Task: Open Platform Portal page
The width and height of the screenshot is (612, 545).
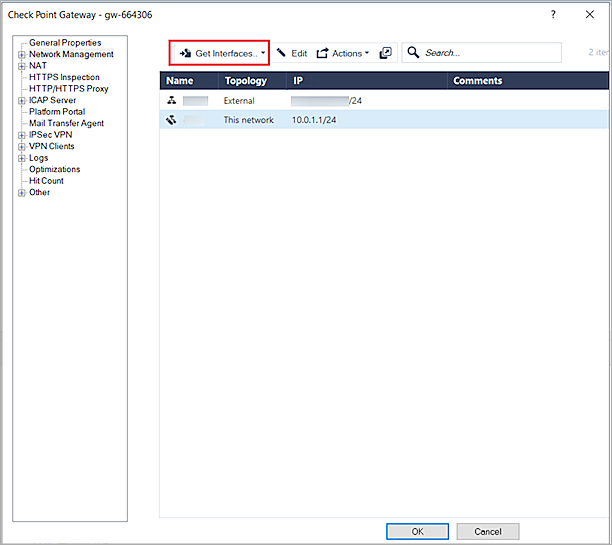Action: tap(57, 112)
